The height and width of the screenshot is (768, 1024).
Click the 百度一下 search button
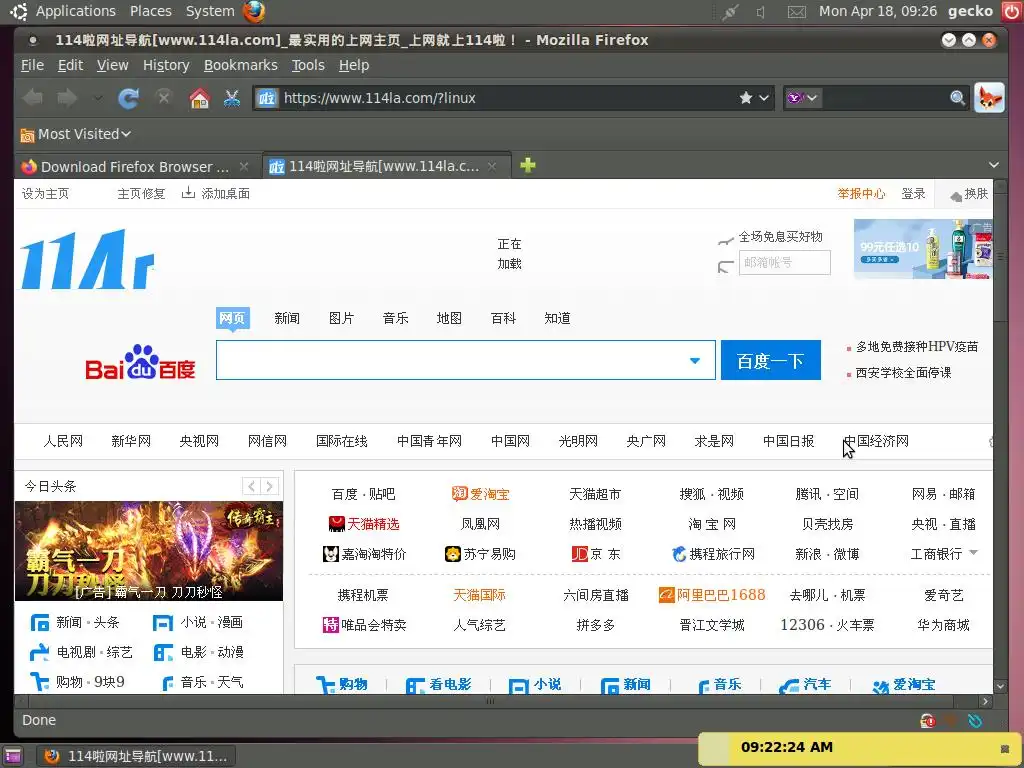(x=771, y=360)
